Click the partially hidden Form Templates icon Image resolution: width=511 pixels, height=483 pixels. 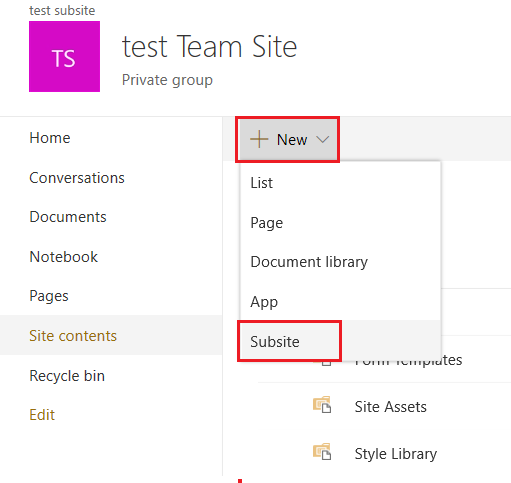(x=327, y=363)
